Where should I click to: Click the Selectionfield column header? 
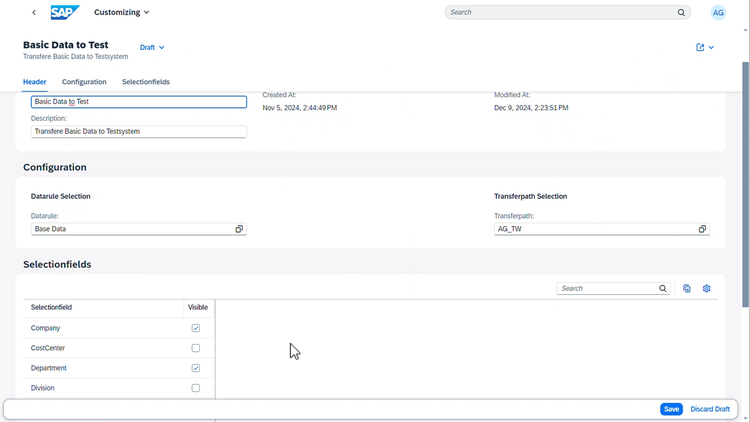(103, 307)
